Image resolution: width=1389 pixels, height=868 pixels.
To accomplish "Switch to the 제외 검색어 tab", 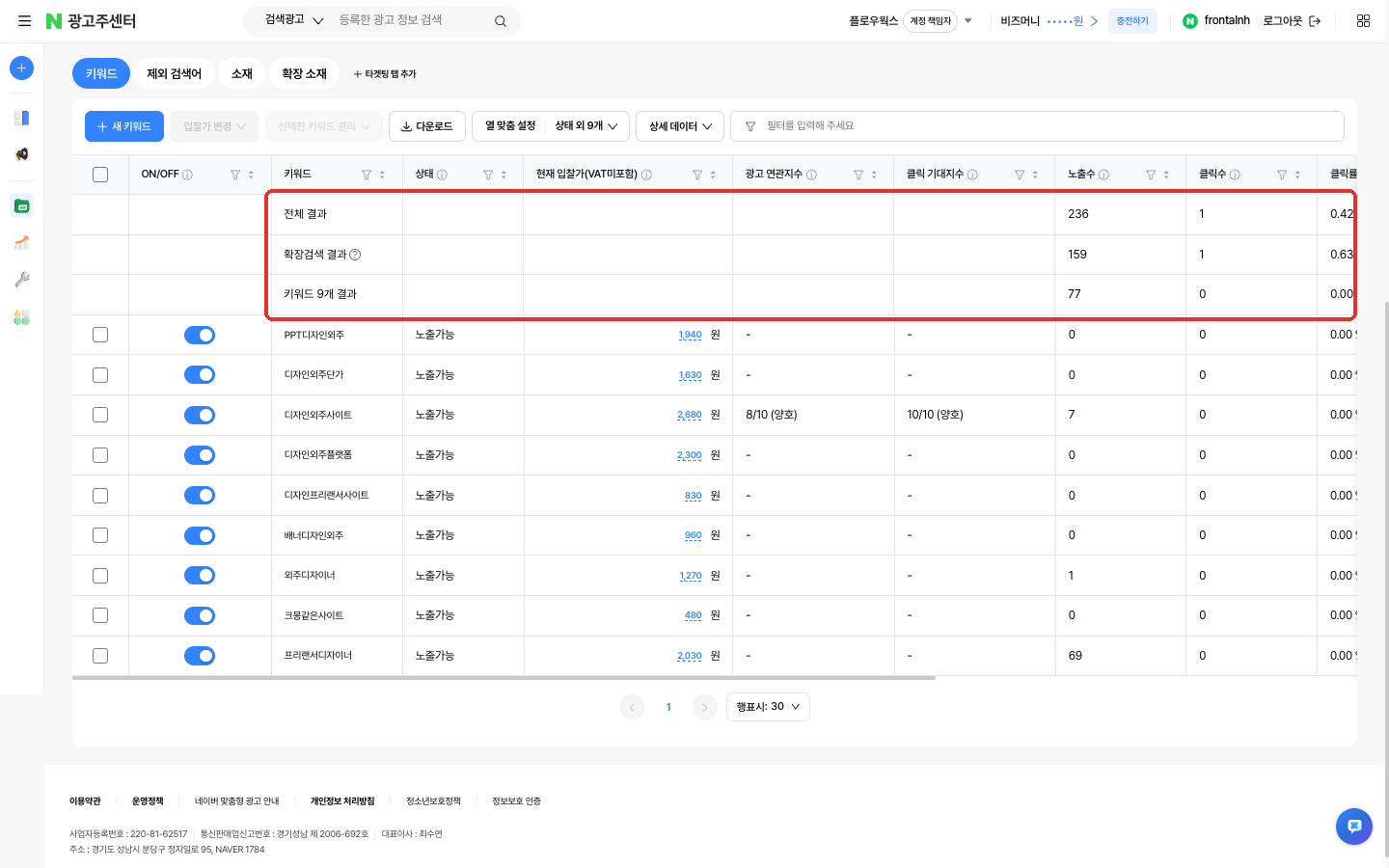I will (x=174, y=73).
